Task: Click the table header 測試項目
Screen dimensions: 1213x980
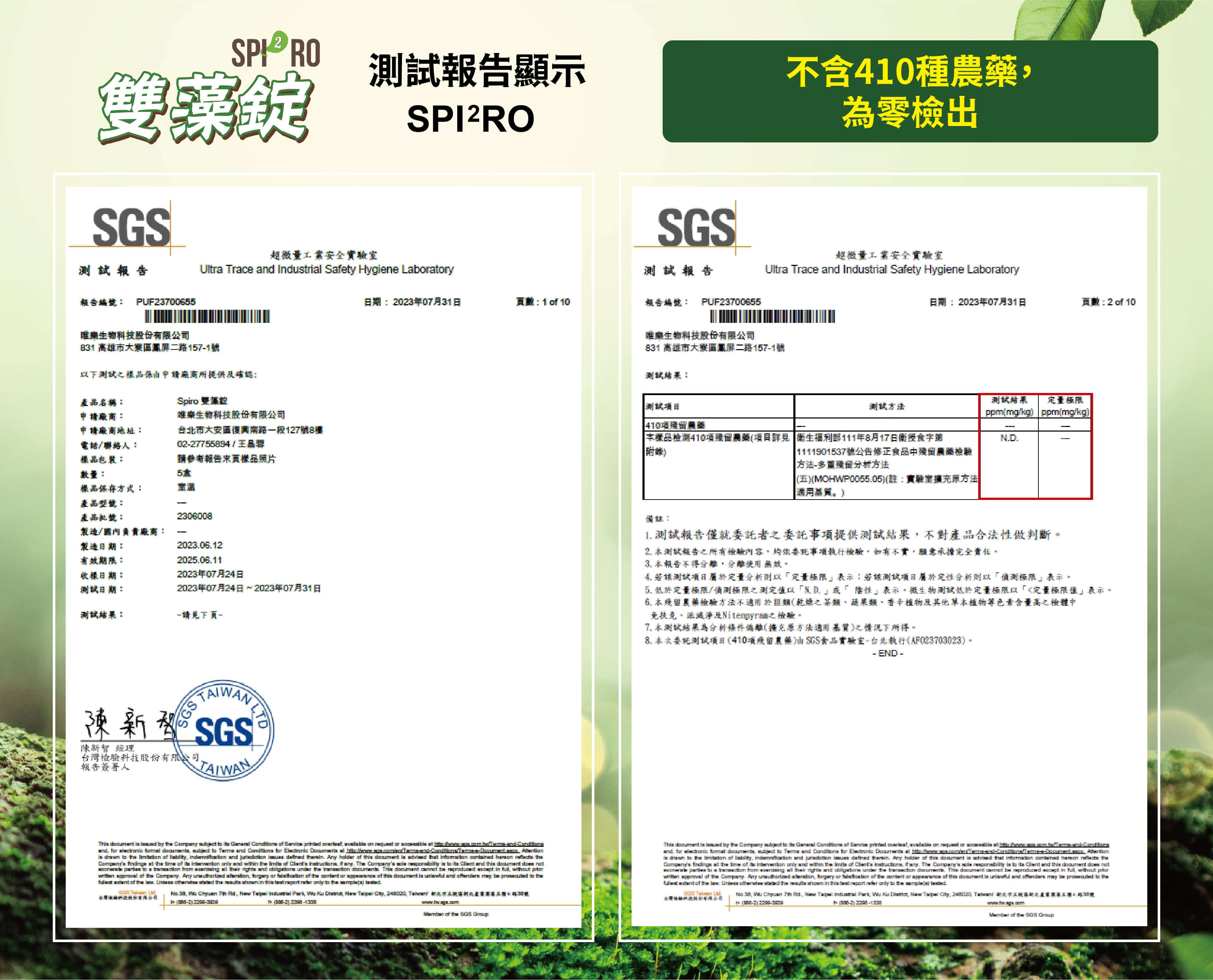Action: click(x=662, y=406)
